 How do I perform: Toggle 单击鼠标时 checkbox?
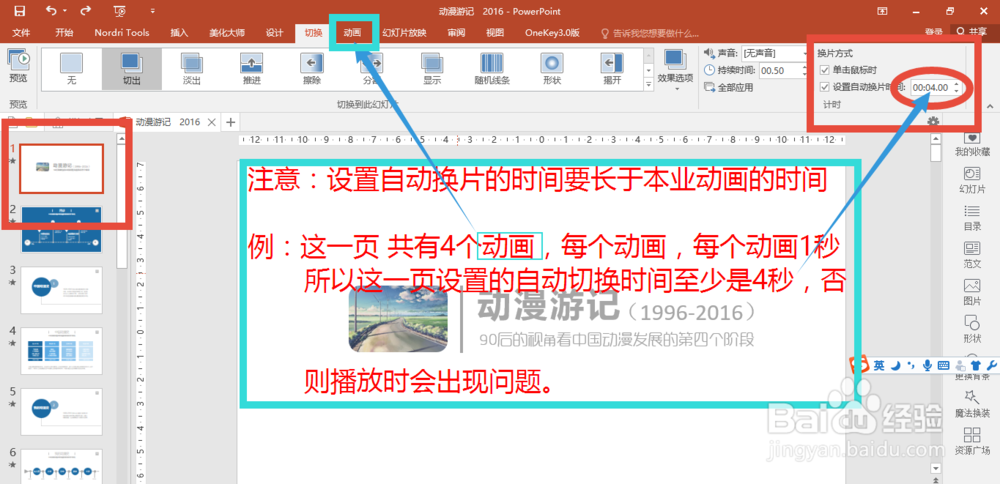tap(825, 70)
